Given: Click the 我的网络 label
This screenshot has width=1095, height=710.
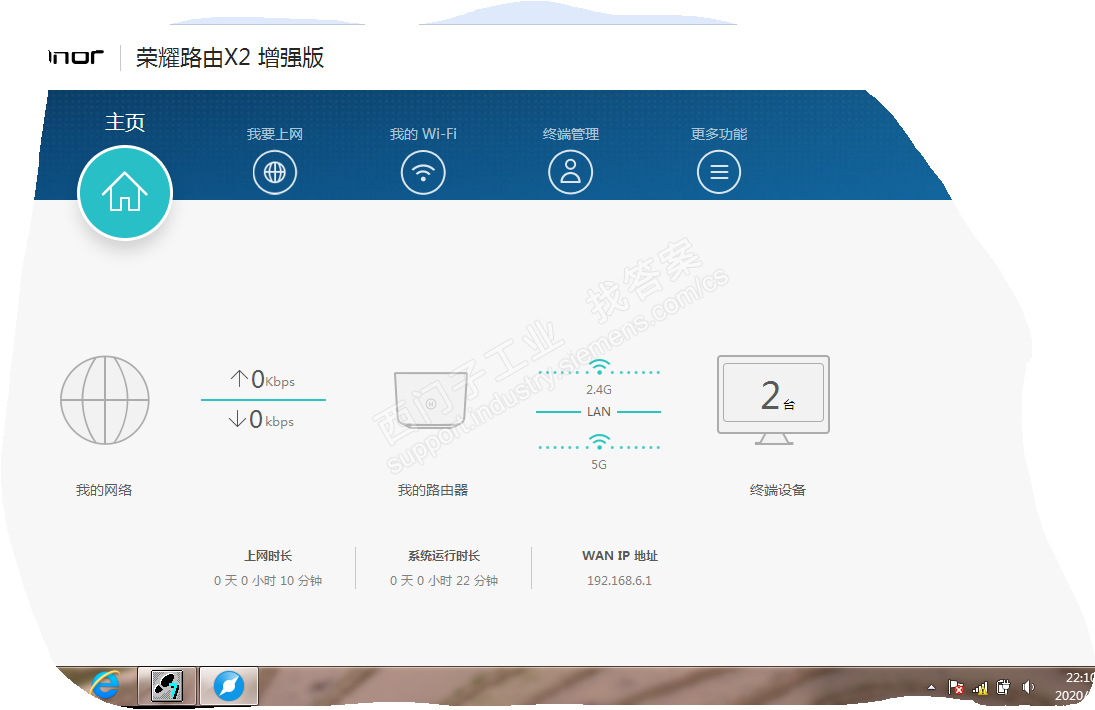Looking at the screenshot, I should click(x=104, y=490).
